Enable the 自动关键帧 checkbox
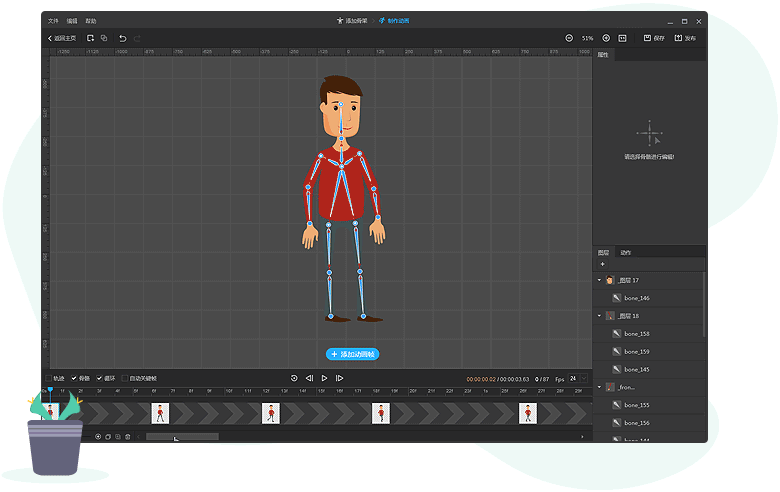780x492 pixels. coord(125,379)
